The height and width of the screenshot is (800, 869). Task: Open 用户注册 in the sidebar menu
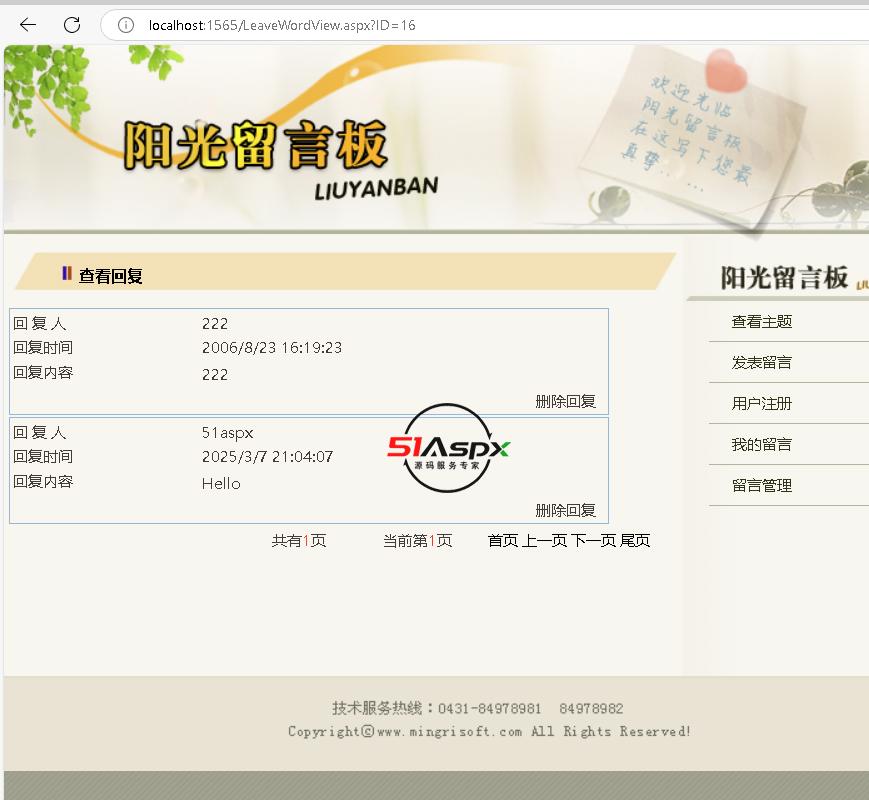click(761, 404)
